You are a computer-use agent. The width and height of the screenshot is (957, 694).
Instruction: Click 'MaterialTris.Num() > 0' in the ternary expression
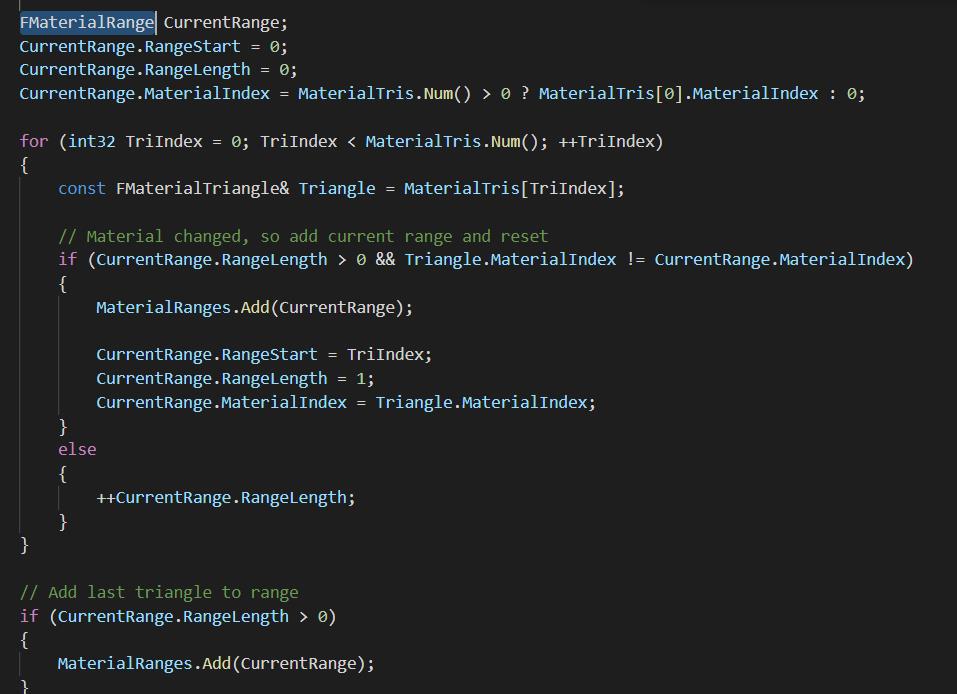coord(404,93)
